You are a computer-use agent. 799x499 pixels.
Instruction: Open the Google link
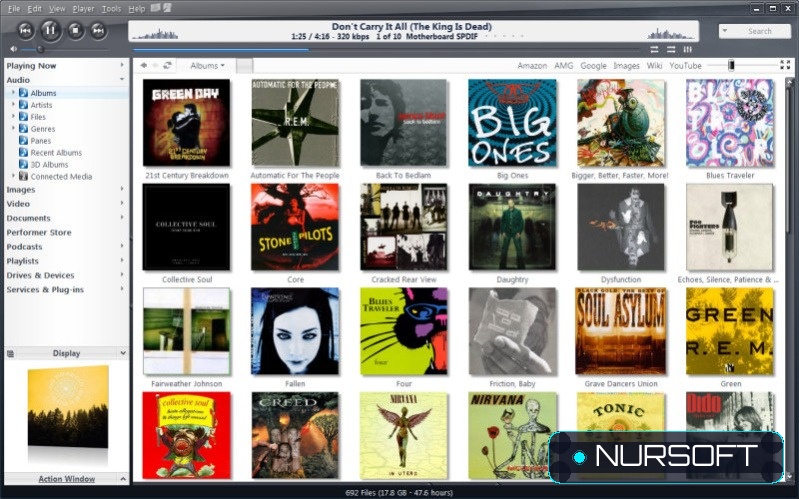click(x=593, y=66)
